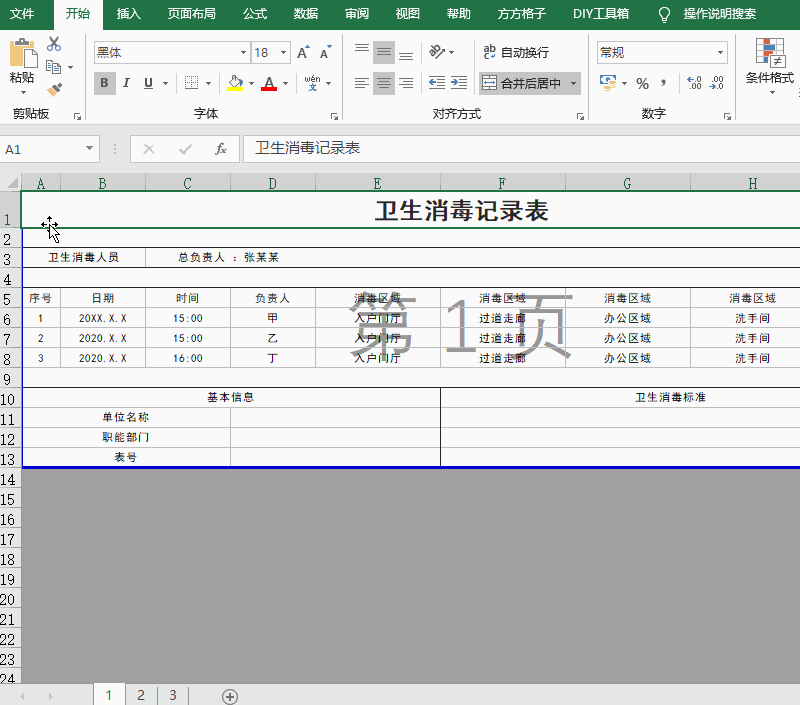
Task: Open the font size dropdown showing 18
Action: click(x=283, y=53)
